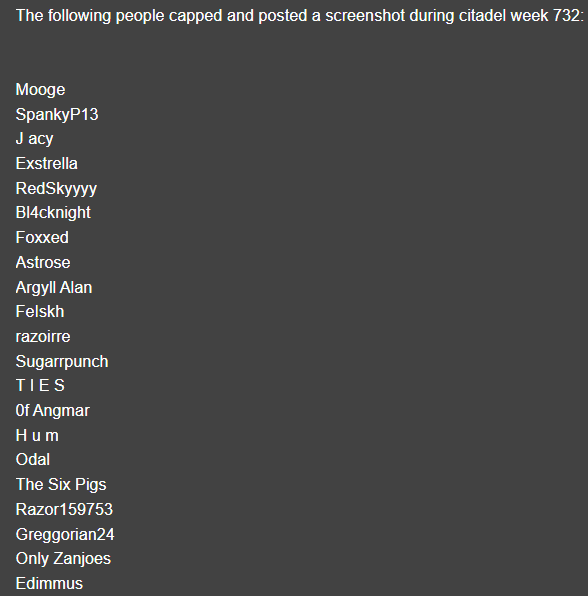Click on the J acy name
This screenshot has height=596, width=588.
35,139
